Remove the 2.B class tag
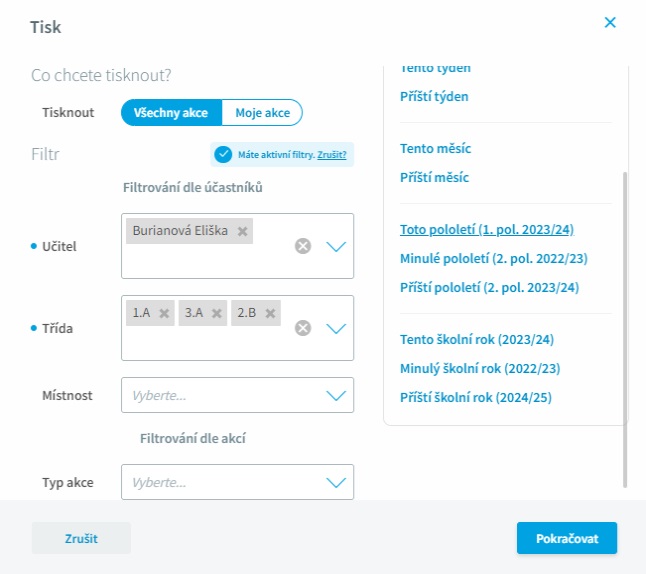Screen dimensions: 646x574 pos(270,313)
